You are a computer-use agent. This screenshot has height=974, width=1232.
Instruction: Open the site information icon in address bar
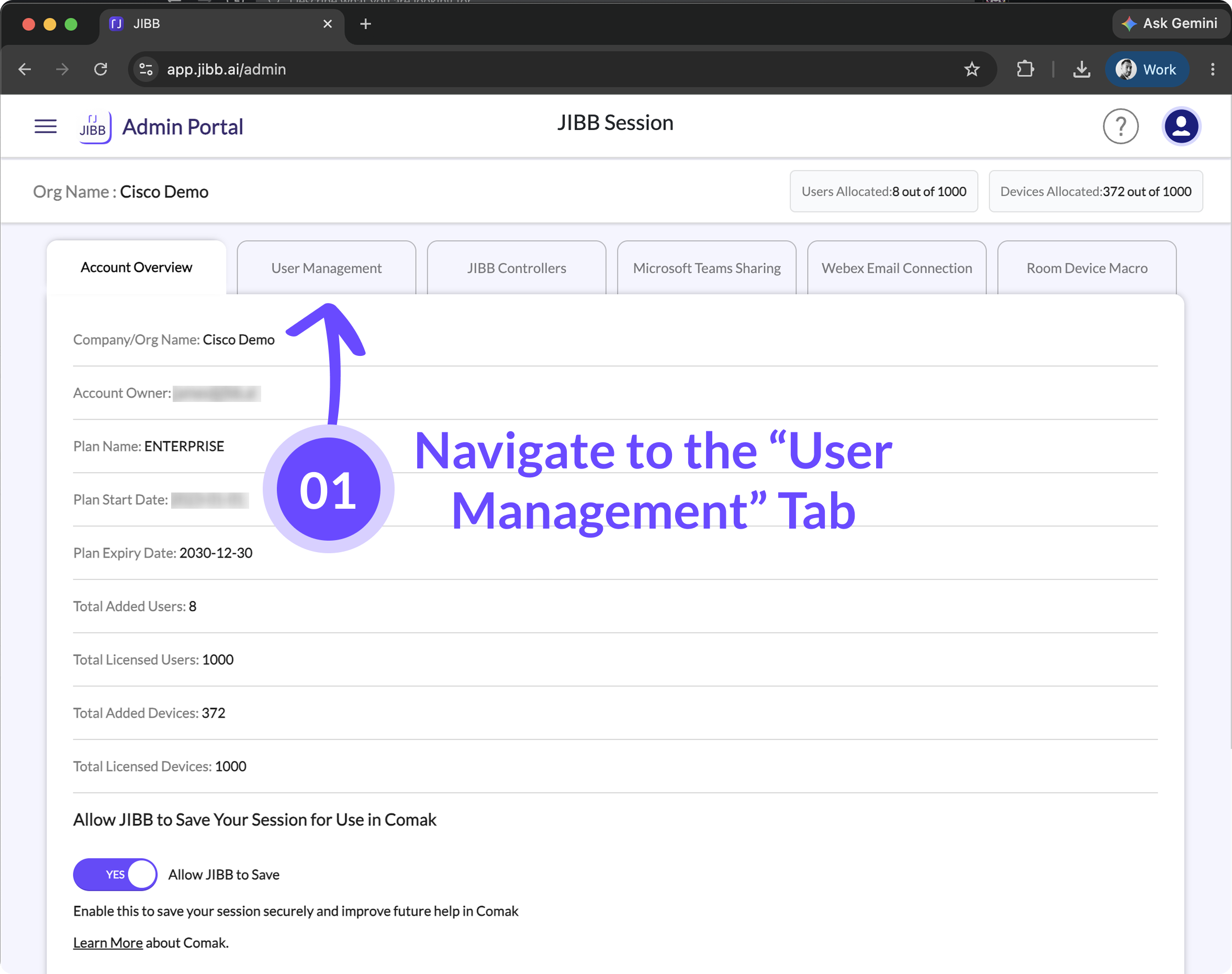click(x=146, y=69)
